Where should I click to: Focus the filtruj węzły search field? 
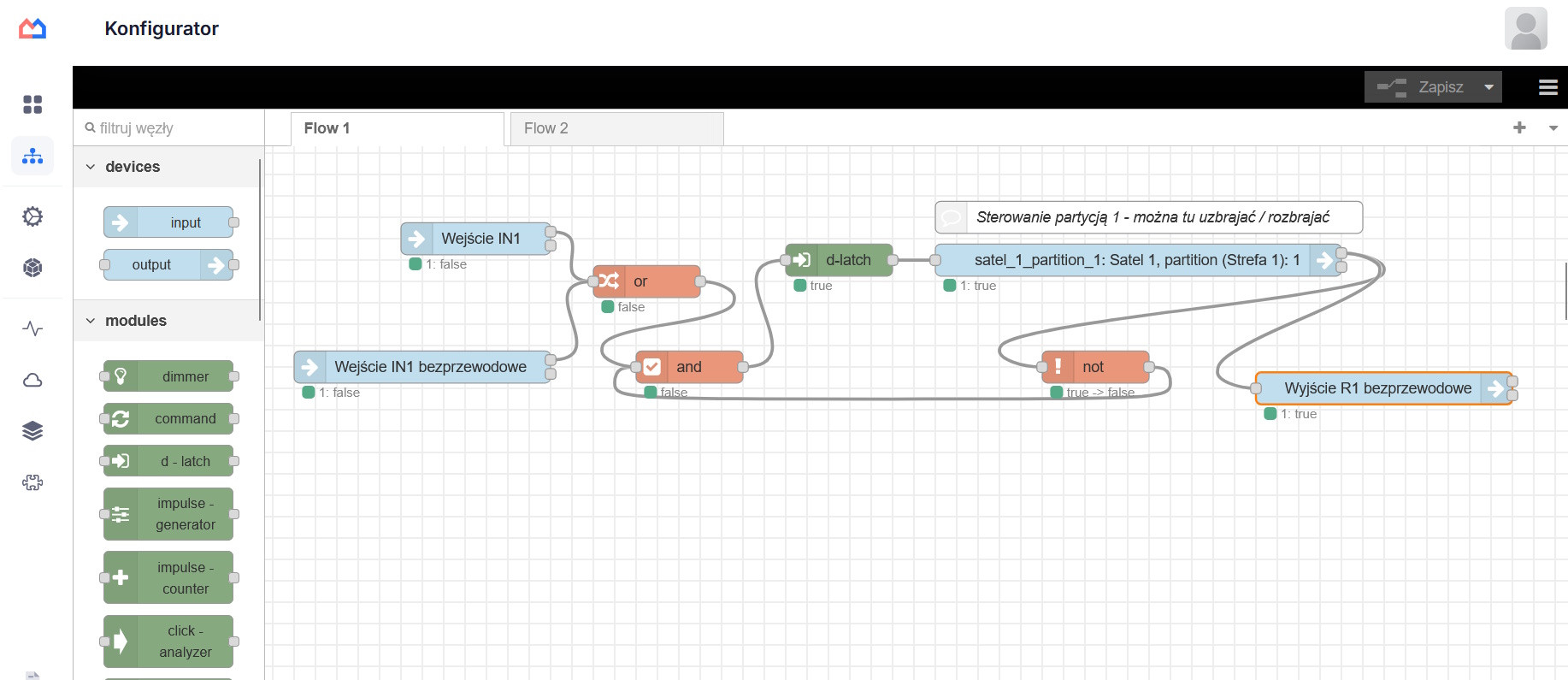point(168,128)
